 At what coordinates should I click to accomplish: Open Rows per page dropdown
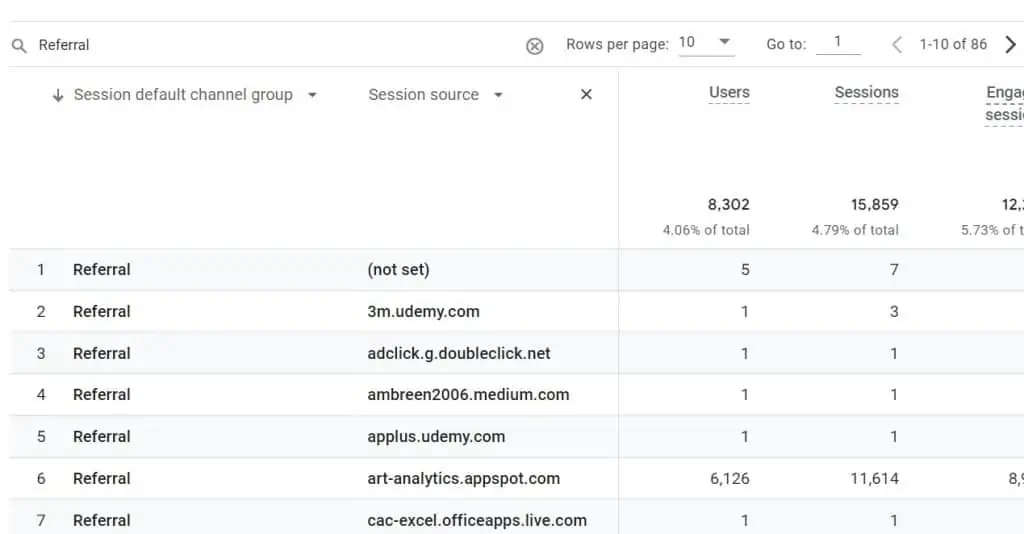coord(706,42)
